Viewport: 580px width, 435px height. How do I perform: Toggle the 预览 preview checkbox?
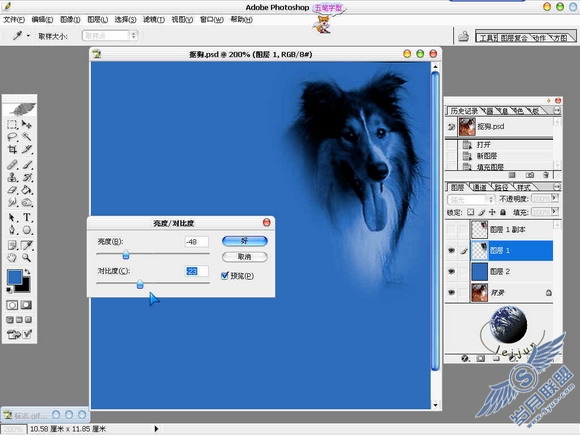pyautogui.click(x=225, y=276)
